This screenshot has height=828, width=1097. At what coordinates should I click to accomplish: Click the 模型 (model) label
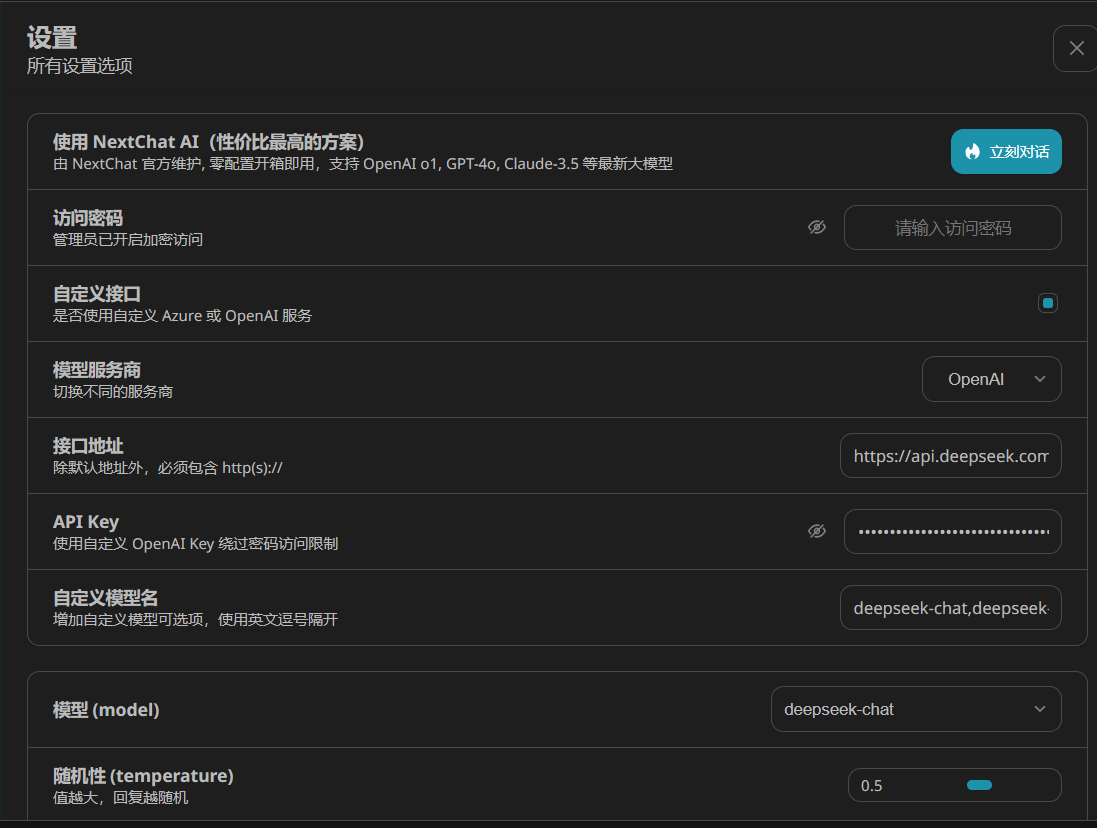click(106, 710)
